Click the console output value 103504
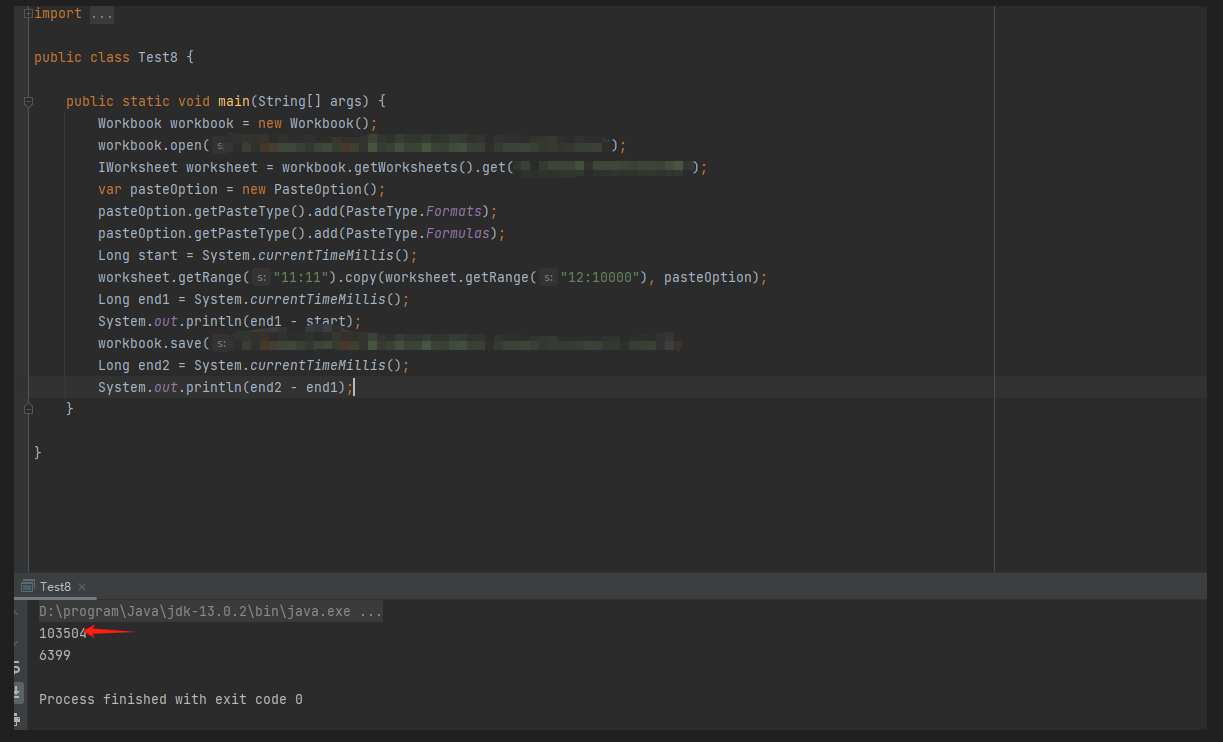This screenshot has height=742, width=1223. click(x=63, y=633)
